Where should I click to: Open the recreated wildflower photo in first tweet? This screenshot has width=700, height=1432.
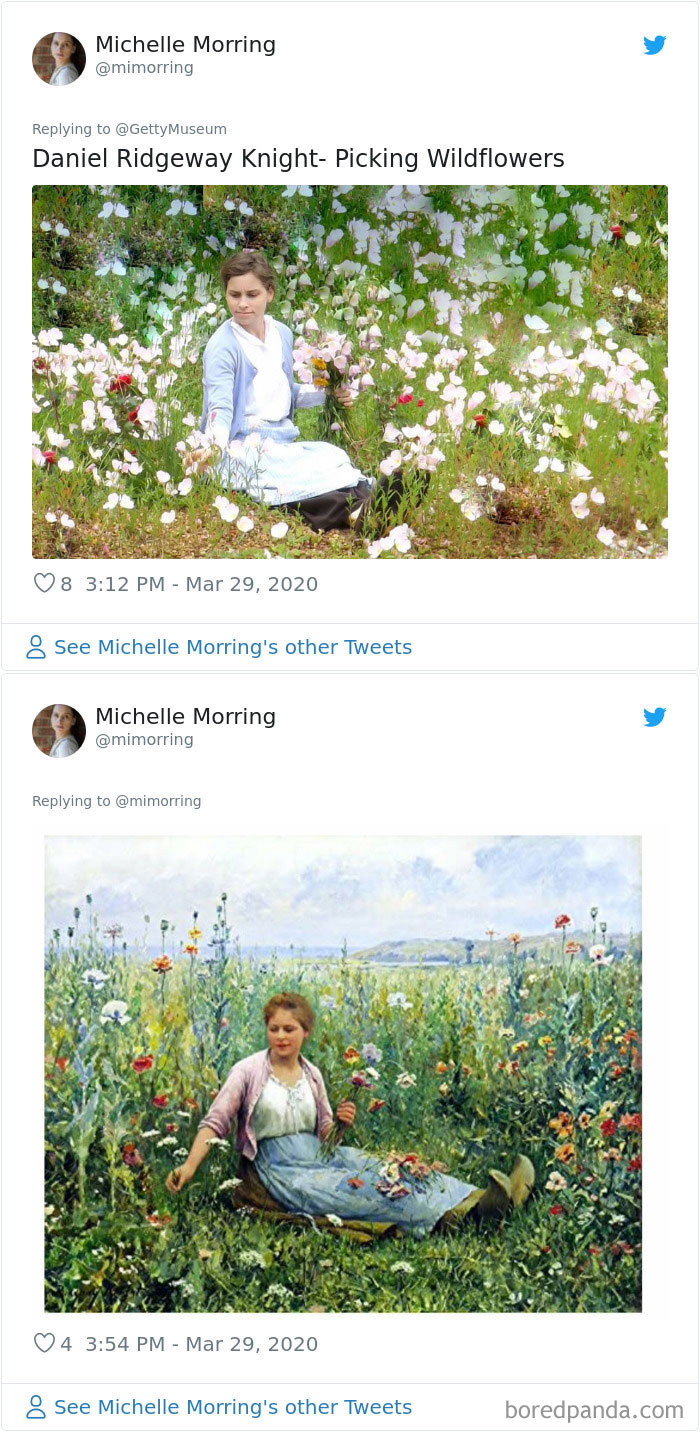tap(350, 370)
